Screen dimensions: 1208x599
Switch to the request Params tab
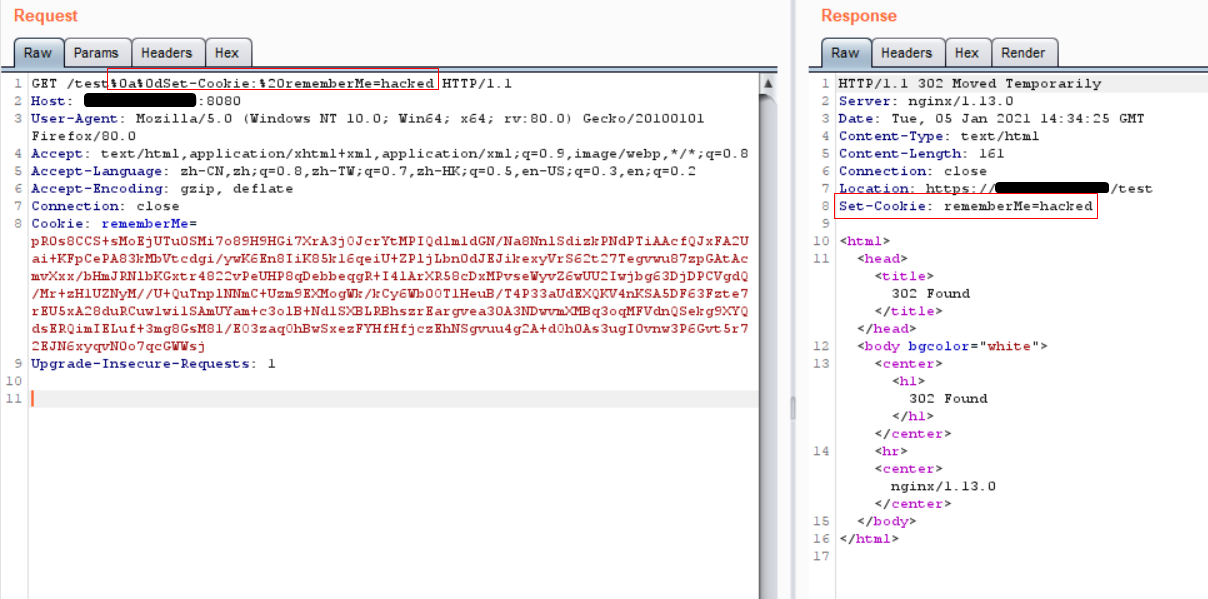[x=96, y=53]
